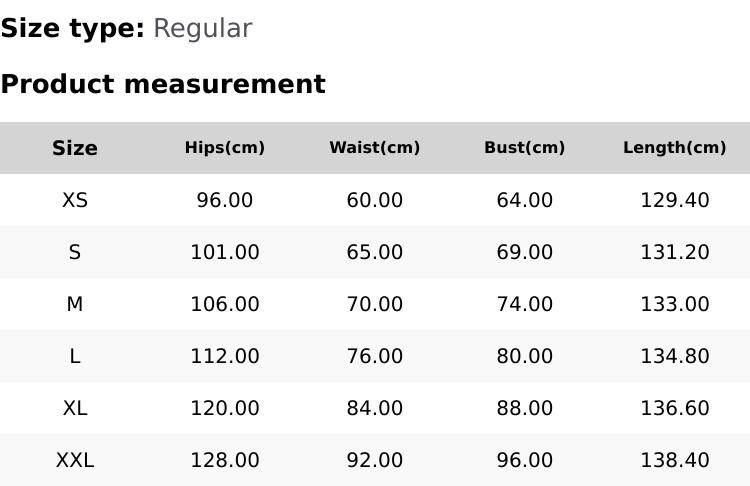Click the Hips(cm) column header
This screenshot has height=486, width=750.
coord(225,148)
